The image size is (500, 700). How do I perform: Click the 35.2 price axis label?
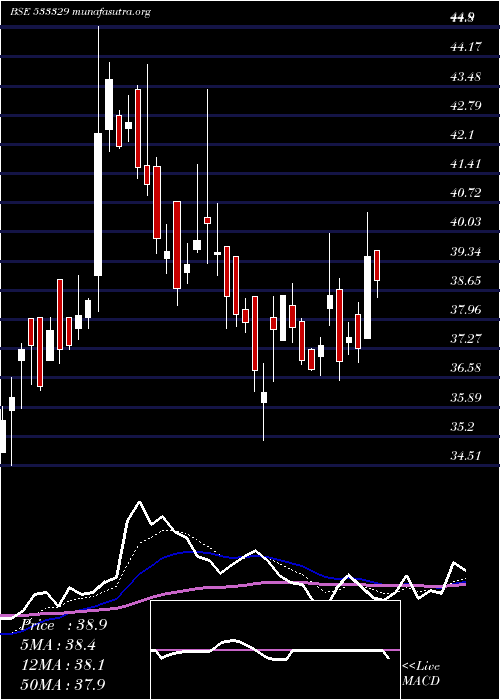(462, 427)
